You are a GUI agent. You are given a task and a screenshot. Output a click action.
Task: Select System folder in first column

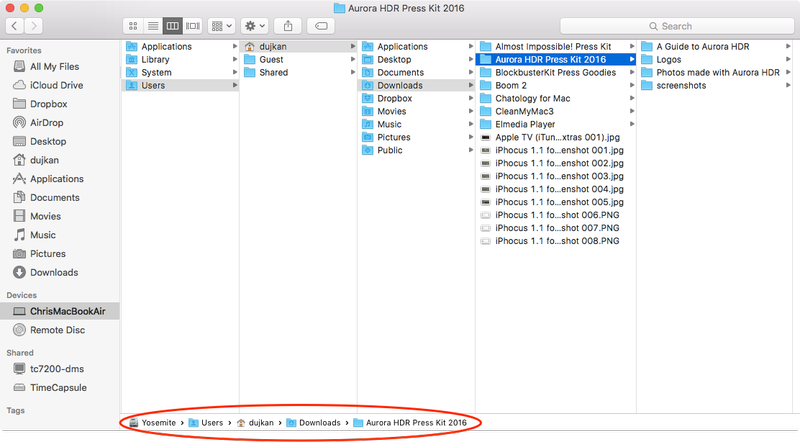pyautogui.click(x=180, y=72)
